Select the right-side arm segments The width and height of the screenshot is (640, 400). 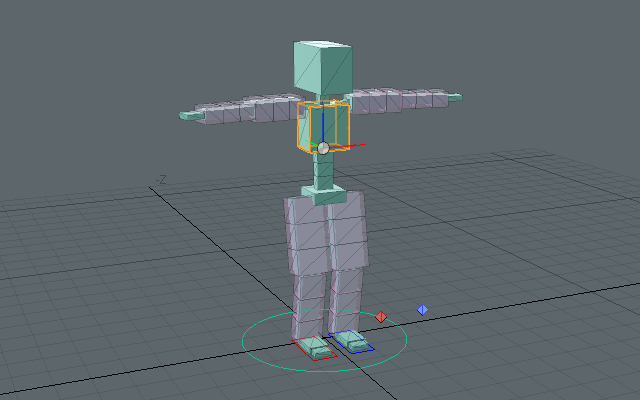pos(400,99)
